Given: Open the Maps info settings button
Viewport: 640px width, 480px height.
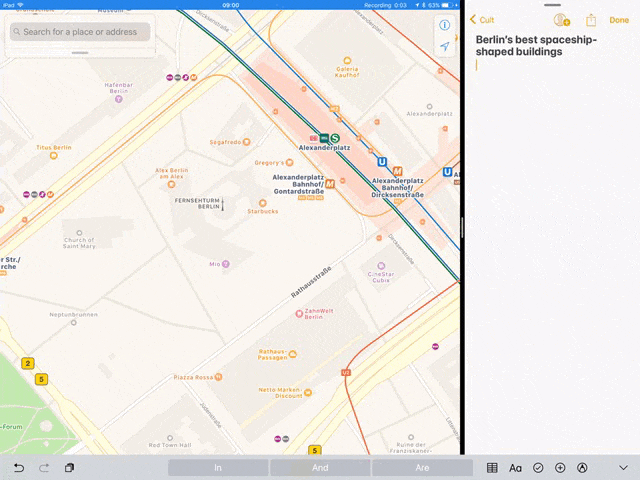Looking at the screenshot, I should click(444, 25).
